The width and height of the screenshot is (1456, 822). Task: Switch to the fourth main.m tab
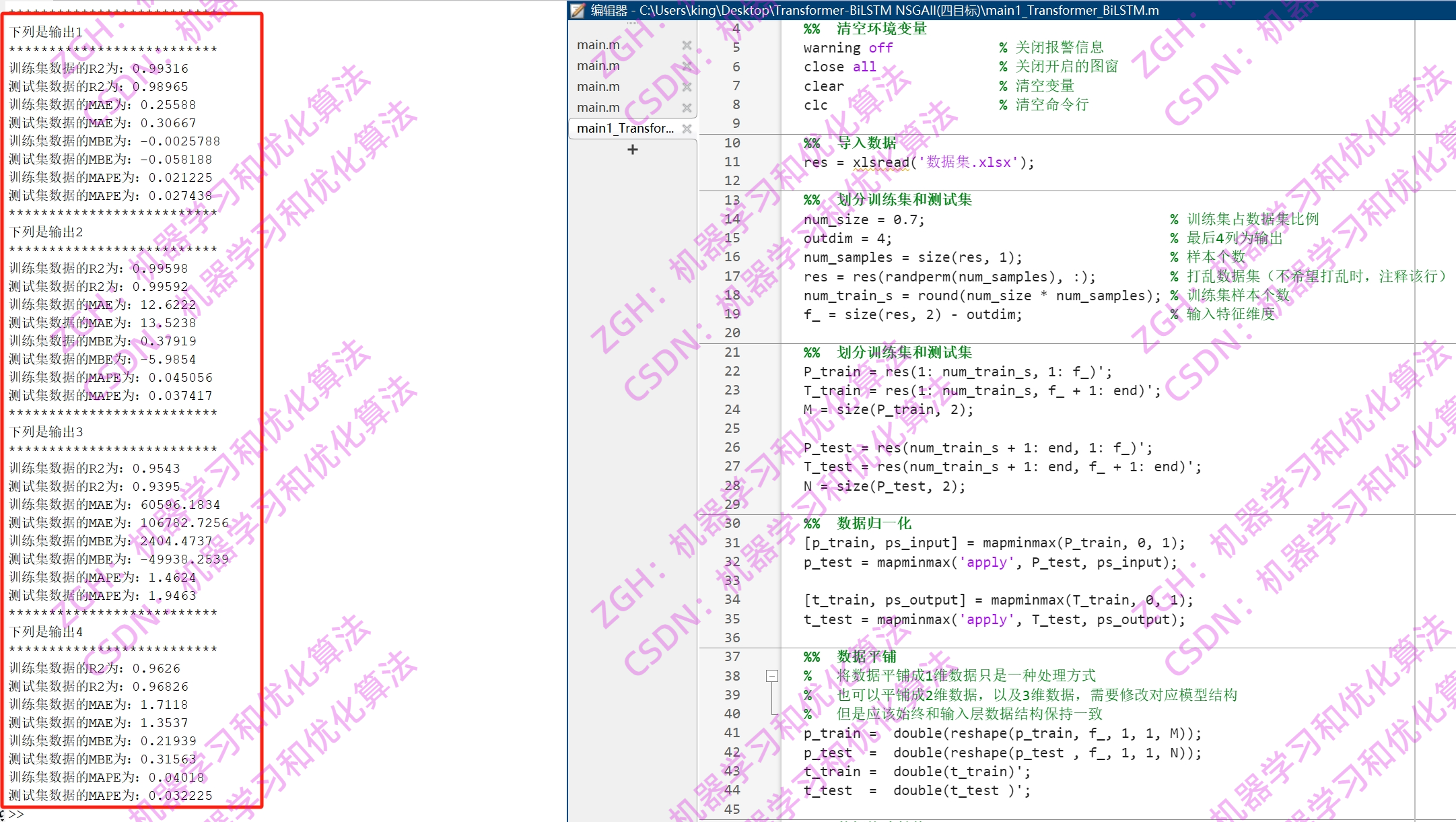[x=598, y=107]
